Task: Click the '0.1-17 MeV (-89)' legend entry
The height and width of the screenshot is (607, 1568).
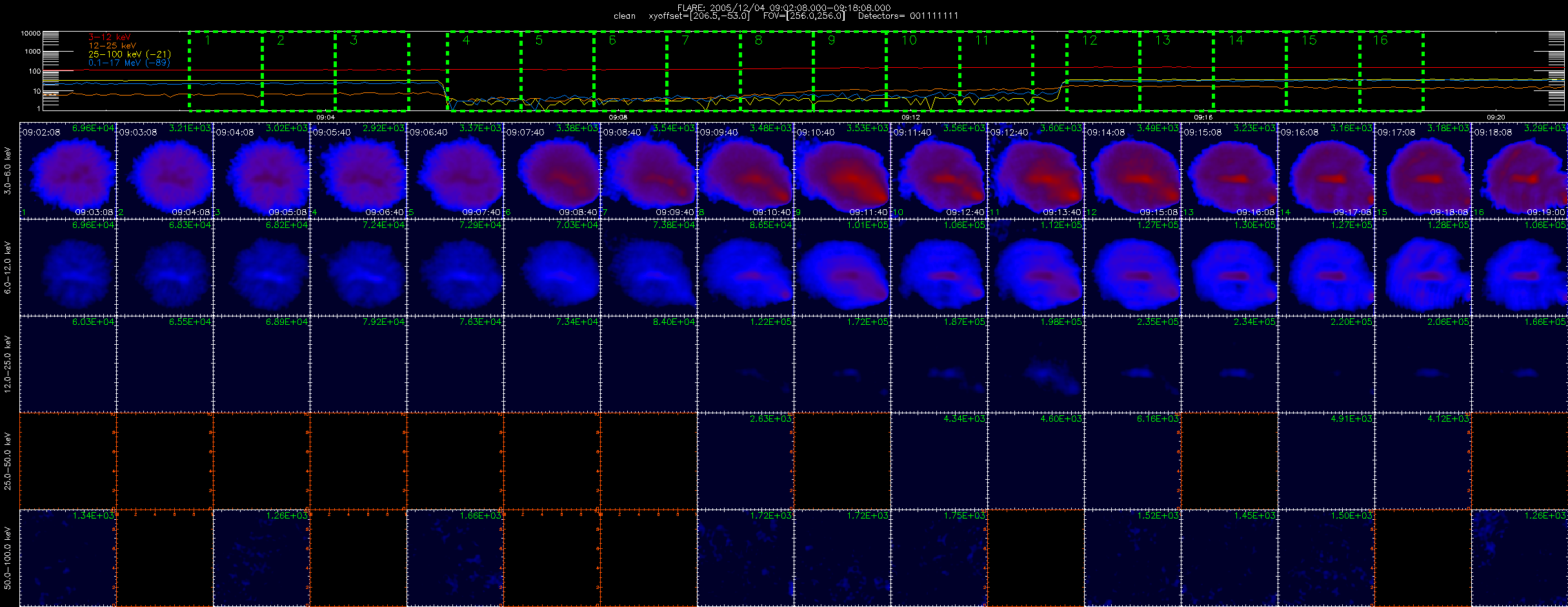Action: [x=129, y=63]
